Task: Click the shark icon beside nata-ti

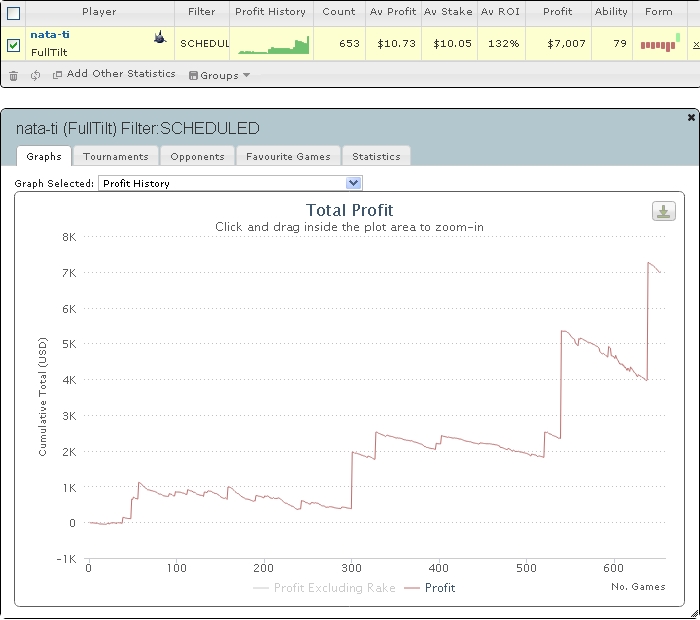Action: 160,37
